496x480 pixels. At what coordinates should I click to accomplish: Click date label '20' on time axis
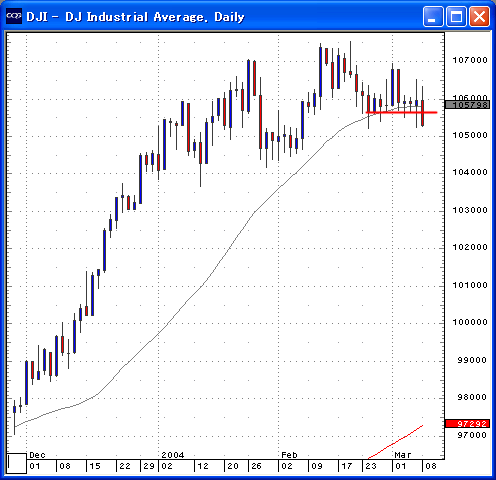(233, 466)
